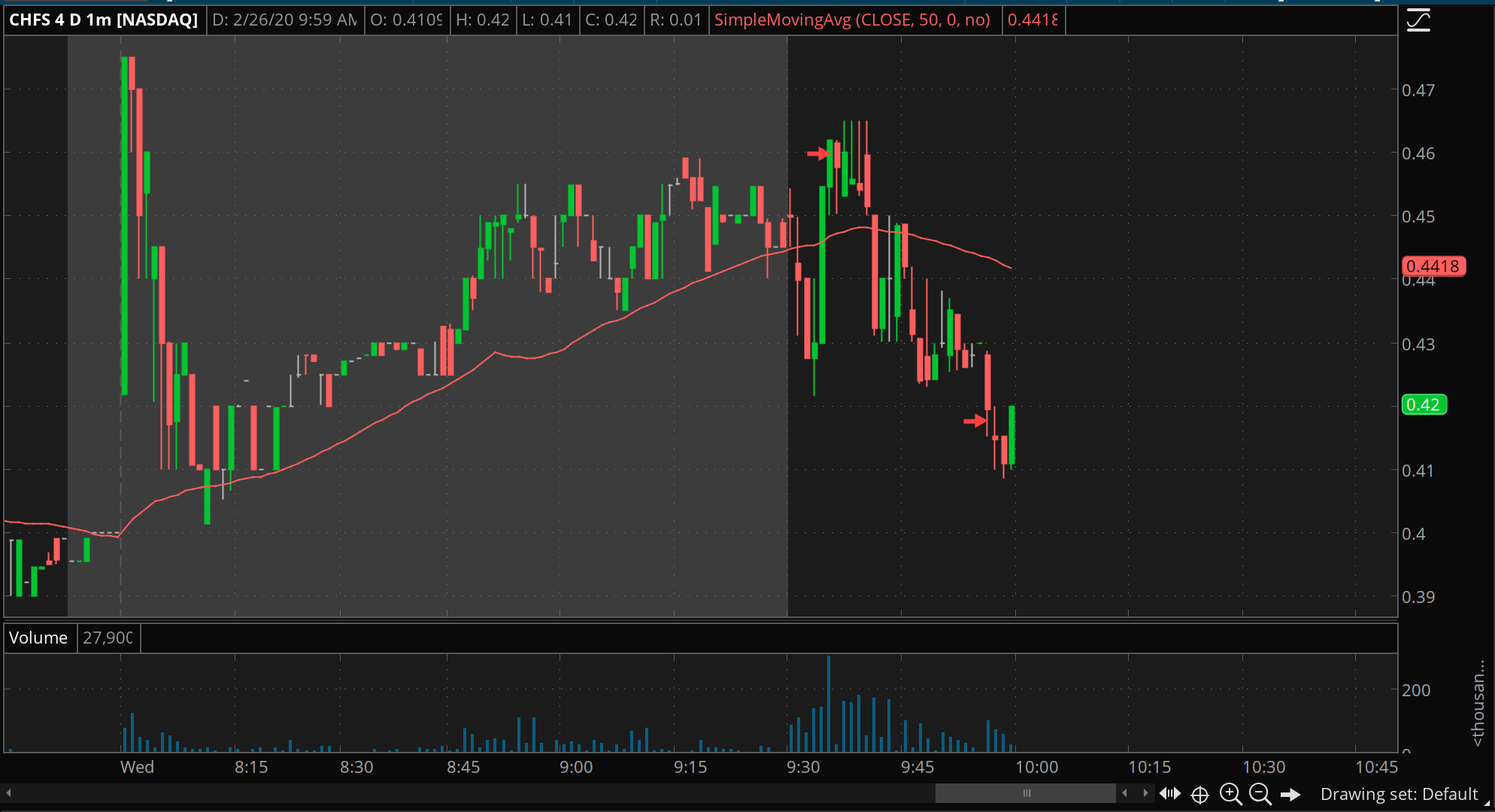Click the Volume panel label
Screen dimensions: 1495x812
pos(38,638)
